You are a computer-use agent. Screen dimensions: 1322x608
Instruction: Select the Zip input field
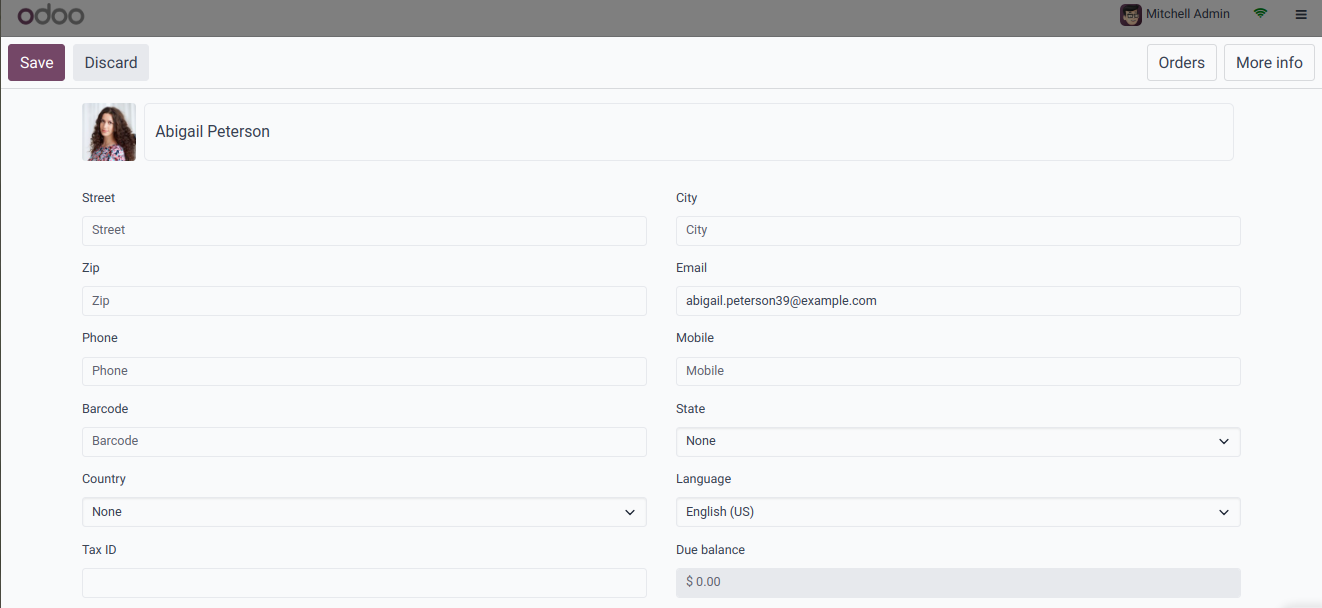point(364,301)
